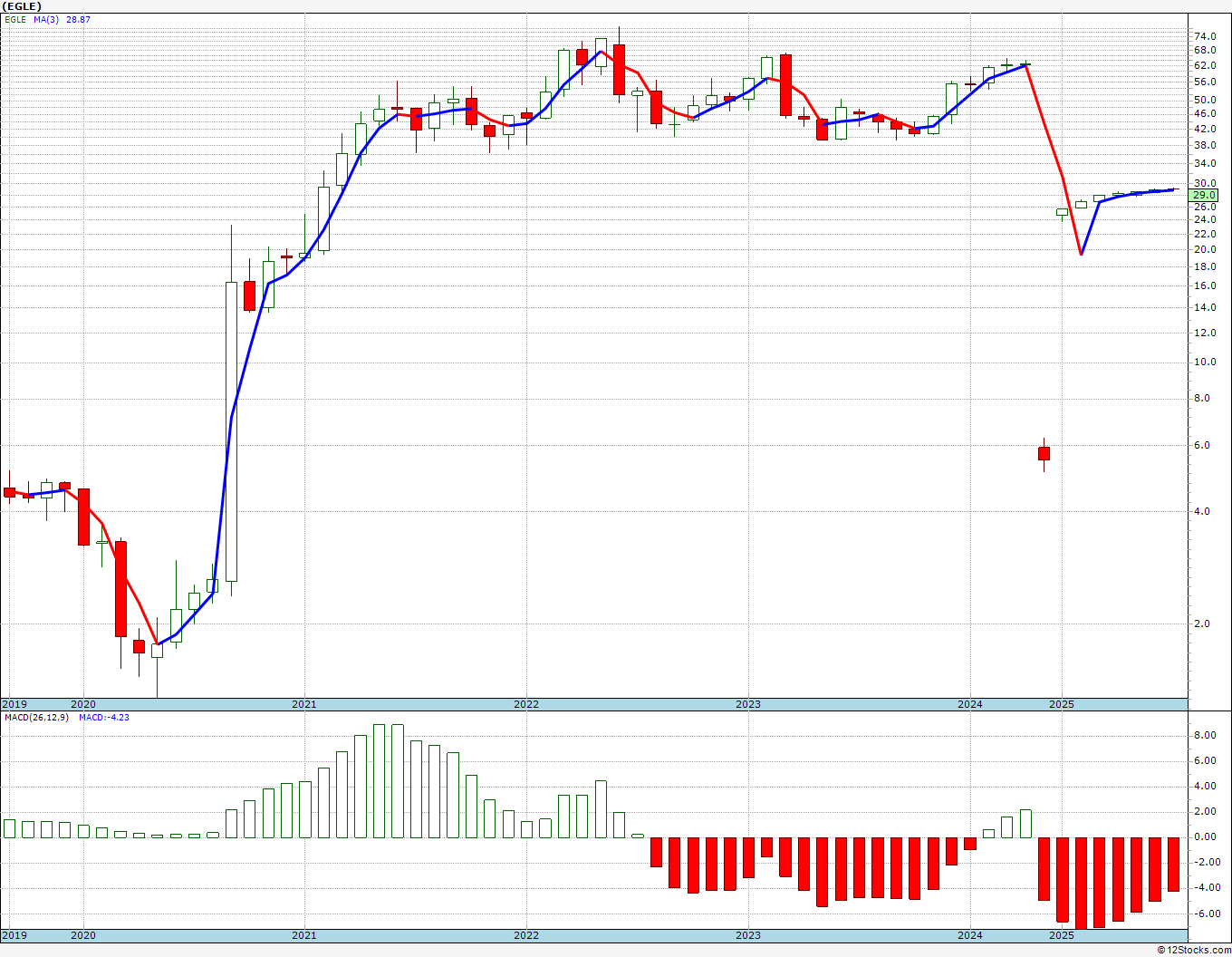Click the 42.0 price axis label
Viewport: 1232px width, 957px height.
1205,128
